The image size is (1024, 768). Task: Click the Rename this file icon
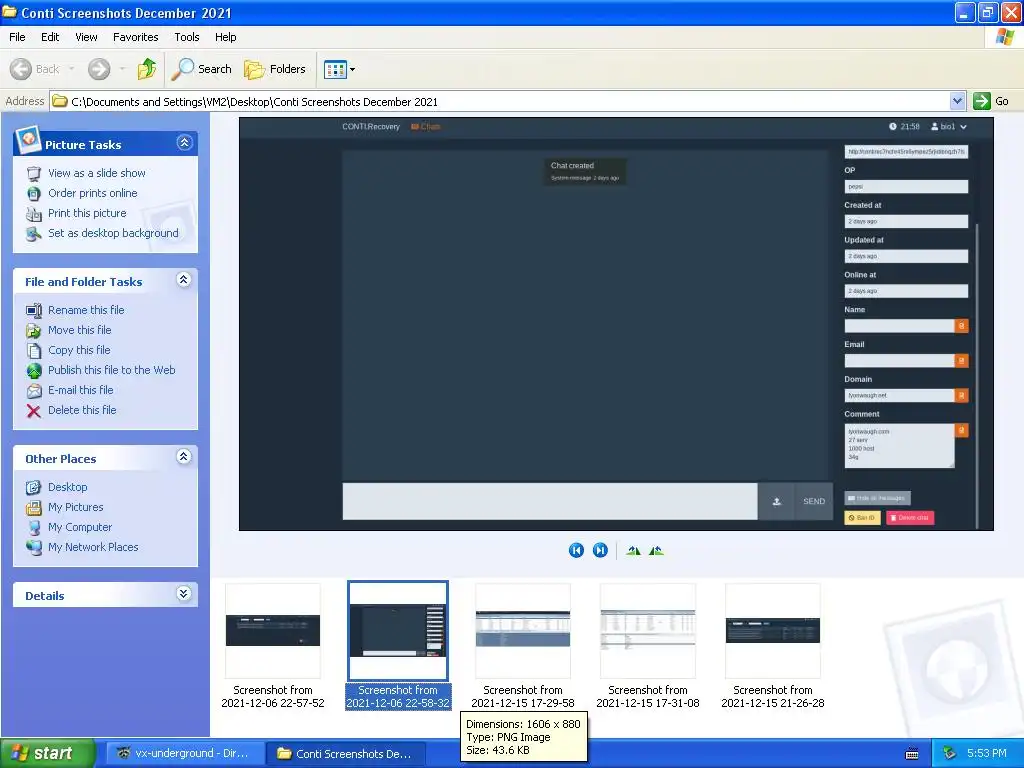tap(34, 311)
